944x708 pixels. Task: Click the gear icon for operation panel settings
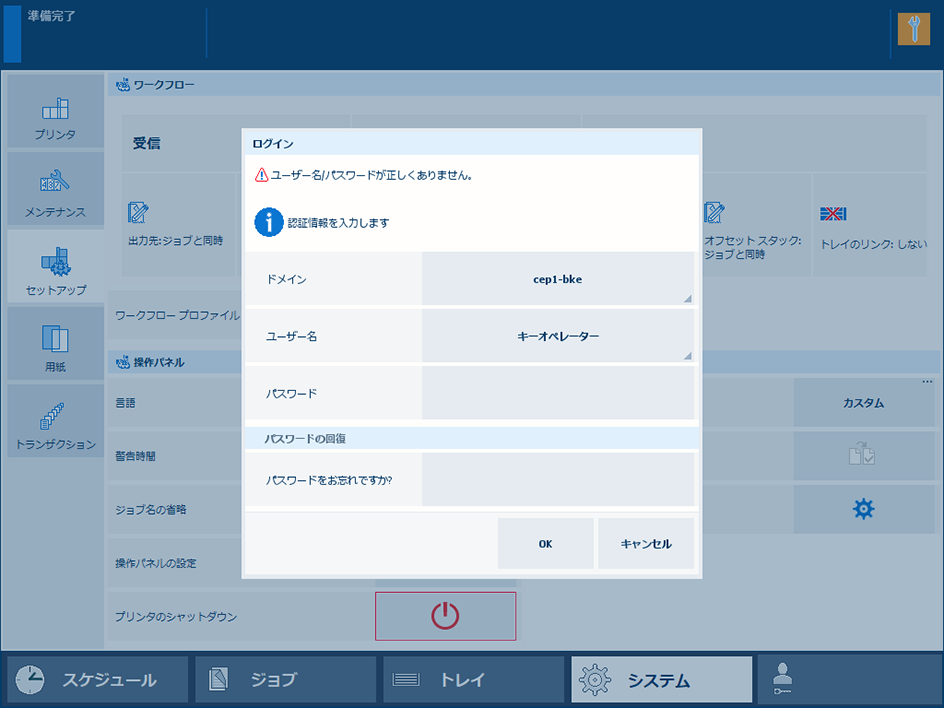[863, 509]
